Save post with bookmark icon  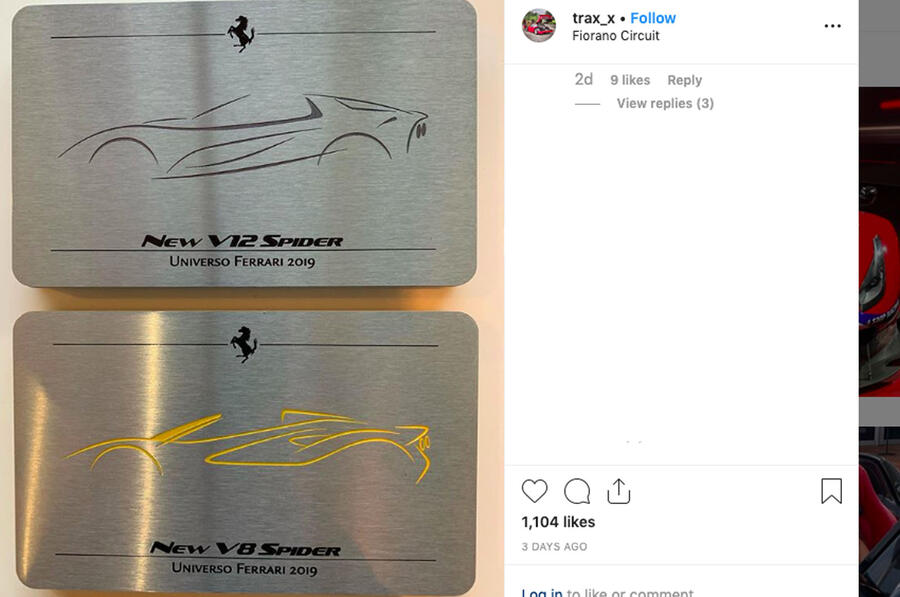831,491
